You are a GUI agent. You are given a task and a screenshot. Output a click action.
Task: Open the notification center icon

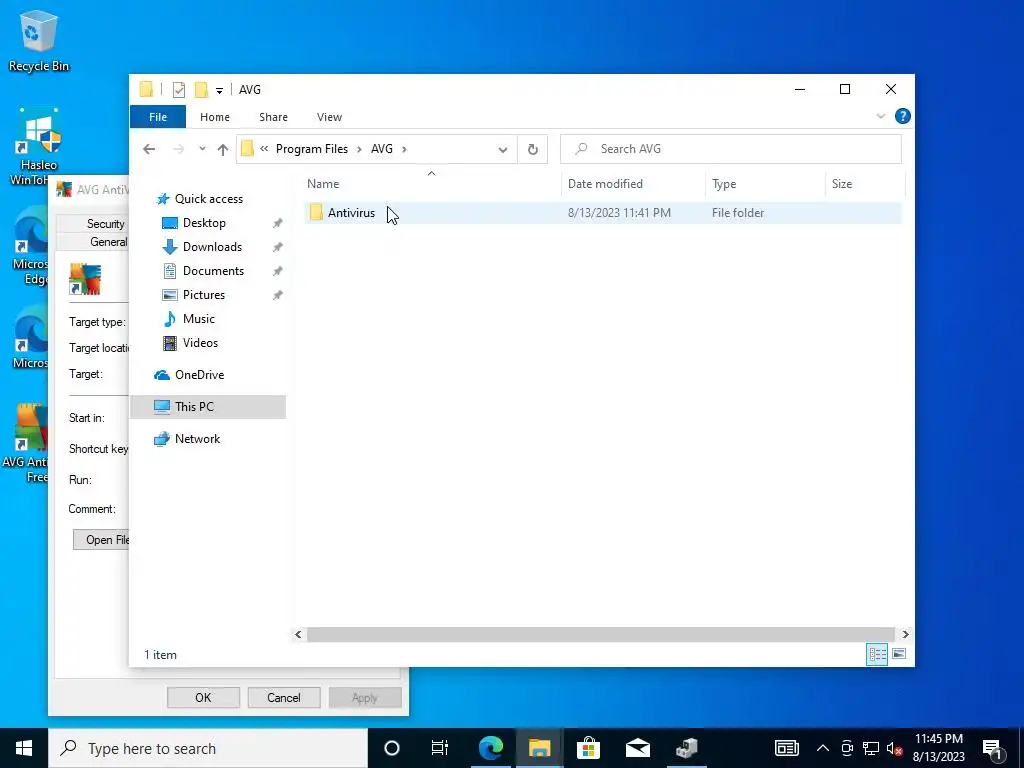point(993,748)
